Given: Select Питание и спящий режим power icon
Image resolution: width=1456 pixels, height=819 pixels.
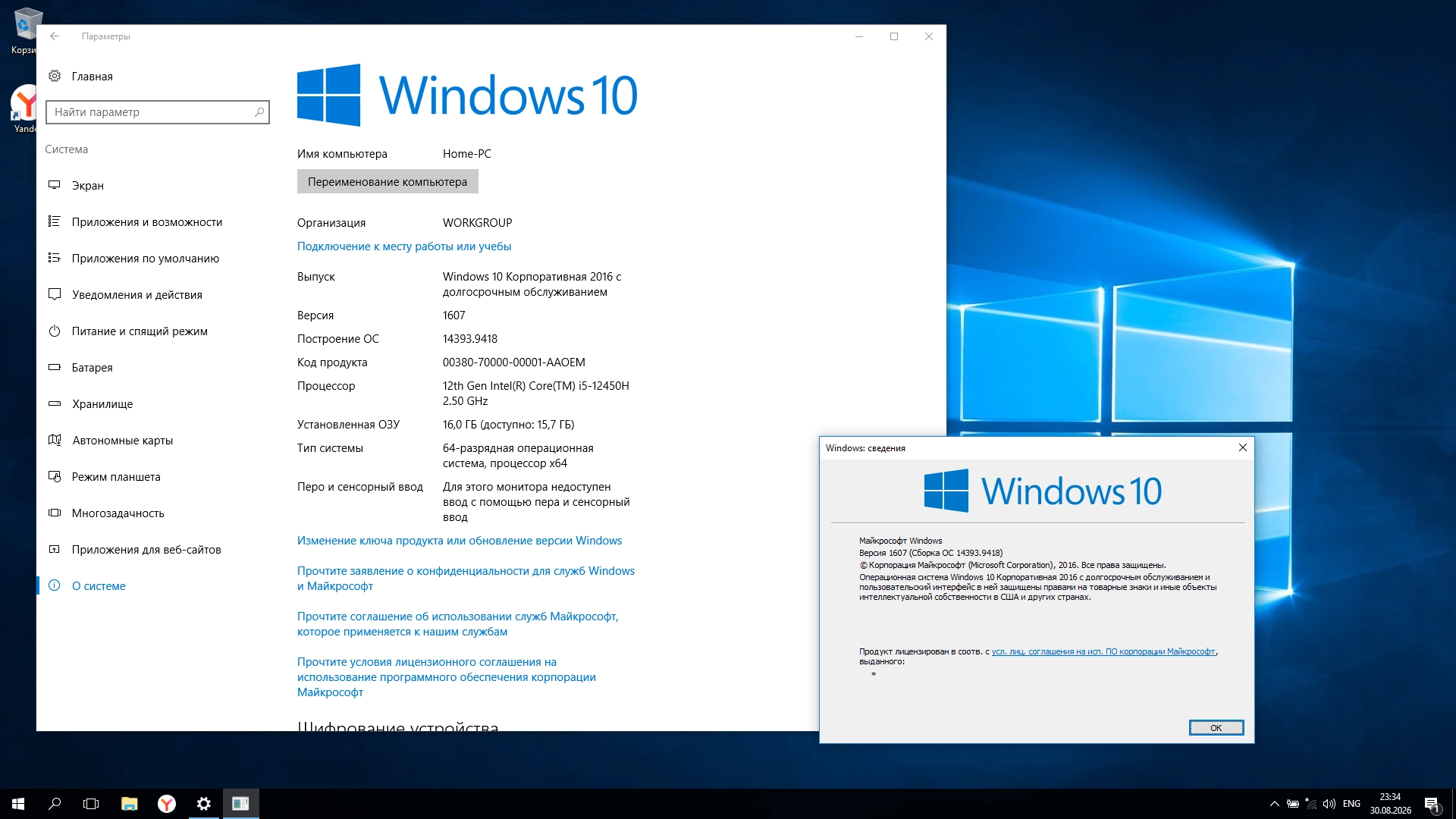Looking at the screenshot, I should (x=55, y=331).
